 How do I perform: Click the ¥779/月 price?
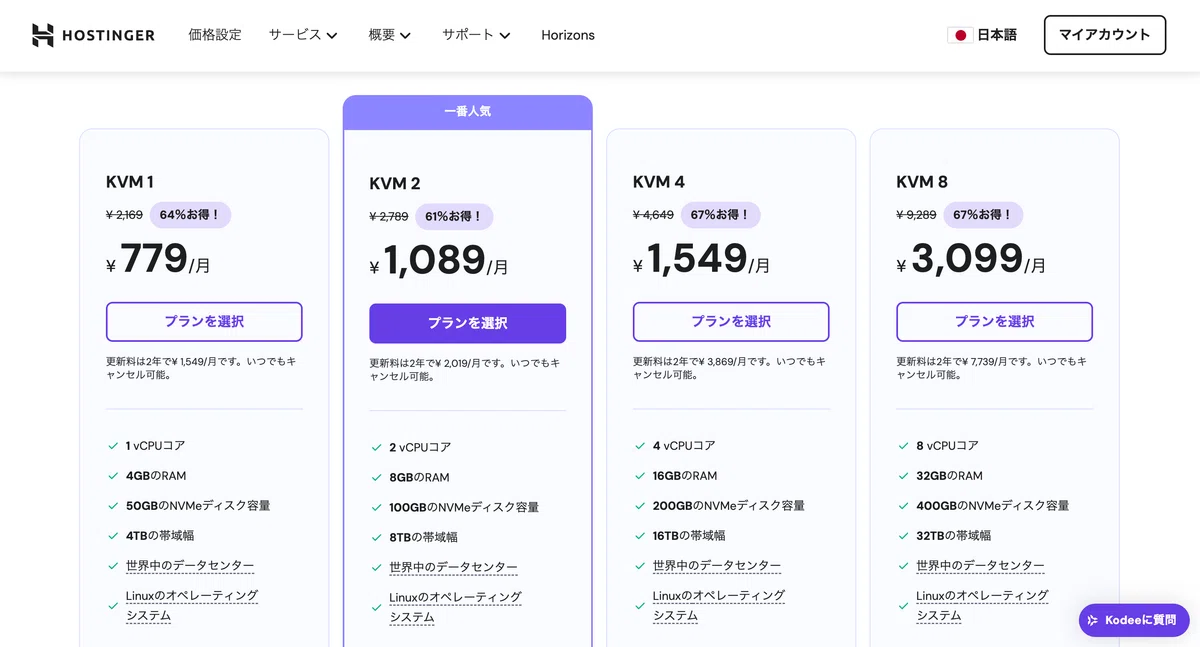click(158, 260)
